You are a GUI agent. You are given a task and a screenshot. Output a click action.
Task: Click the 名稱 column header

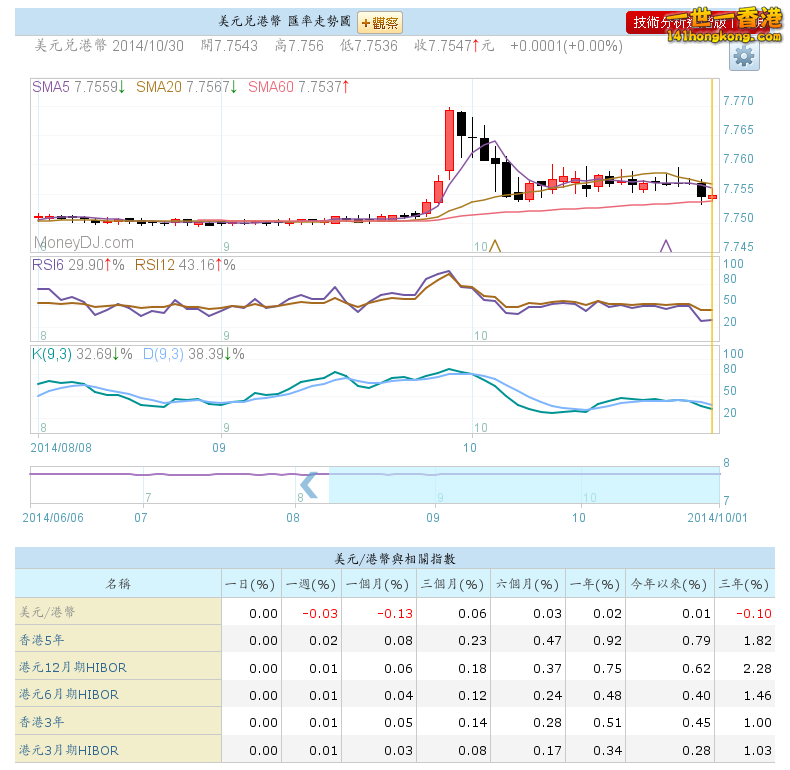pos(118,584)
